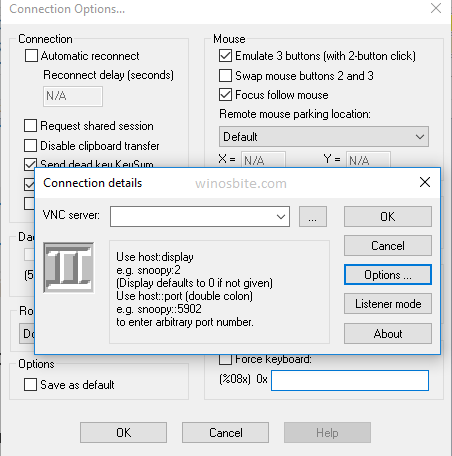This screenshot has height=456, width=452.
Task: Switch to Listener mode
Action: coord(388,304)
